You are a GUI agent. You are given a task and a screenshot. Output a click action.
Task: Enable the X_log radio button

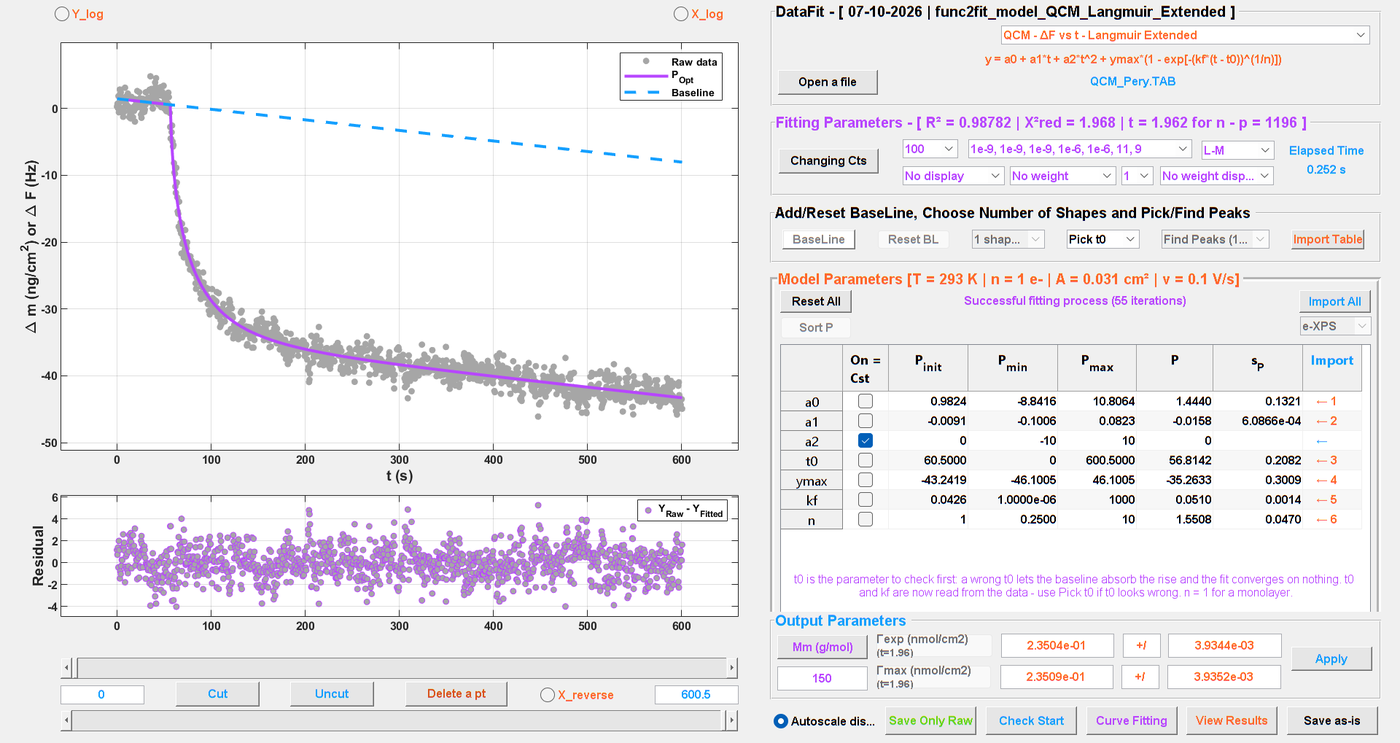point(681,14)
